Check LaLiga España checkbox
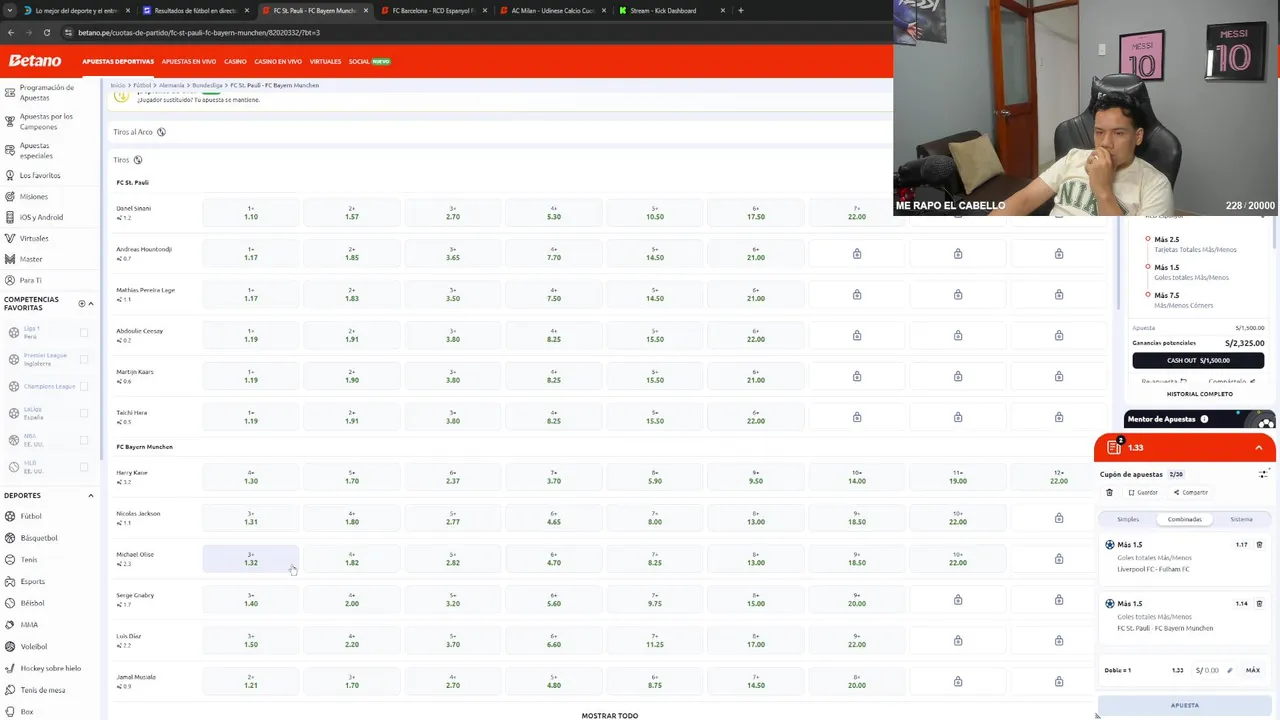 click(x=83, y=413)
